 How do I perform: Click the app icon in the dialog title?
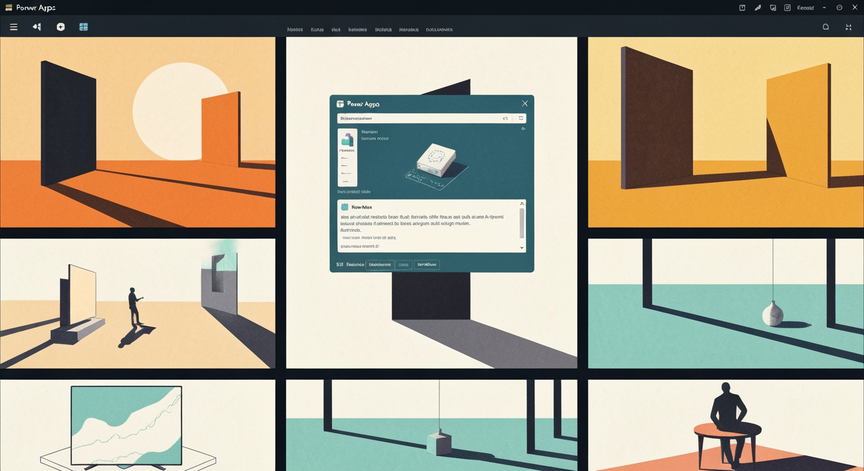coord(341,104)
